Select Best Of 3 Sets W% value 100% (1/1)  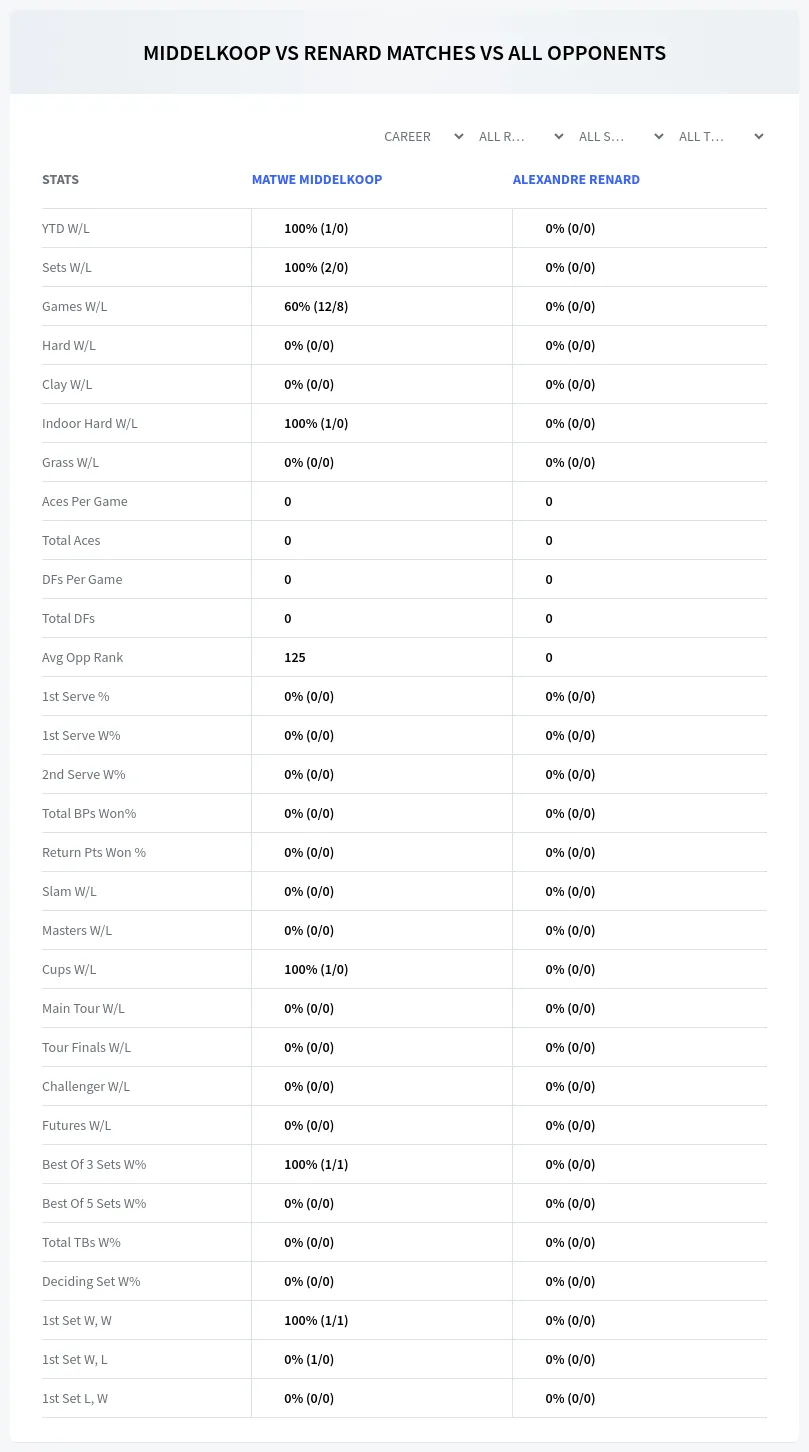tap(316, 1164)
